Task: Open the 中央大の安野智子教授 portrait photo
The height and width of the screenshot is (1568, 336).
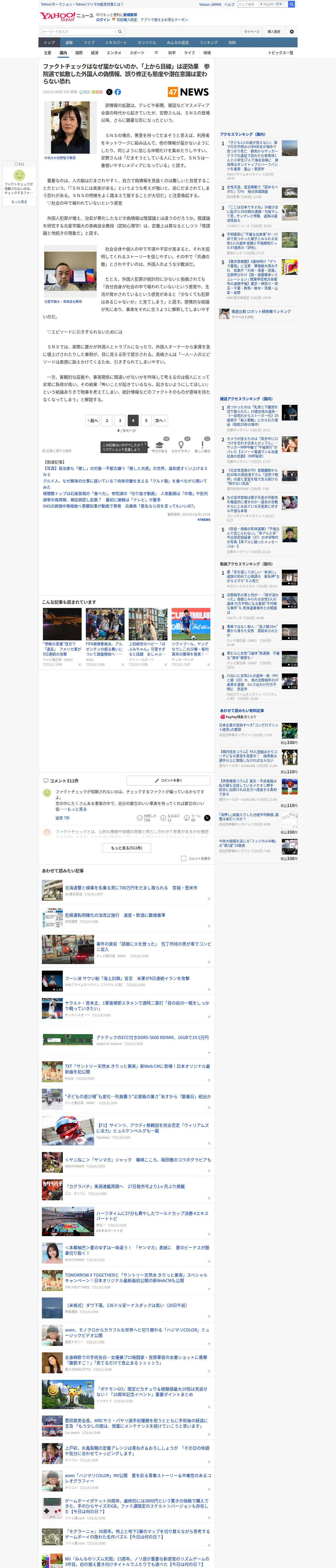Action: tap(70, 127)
